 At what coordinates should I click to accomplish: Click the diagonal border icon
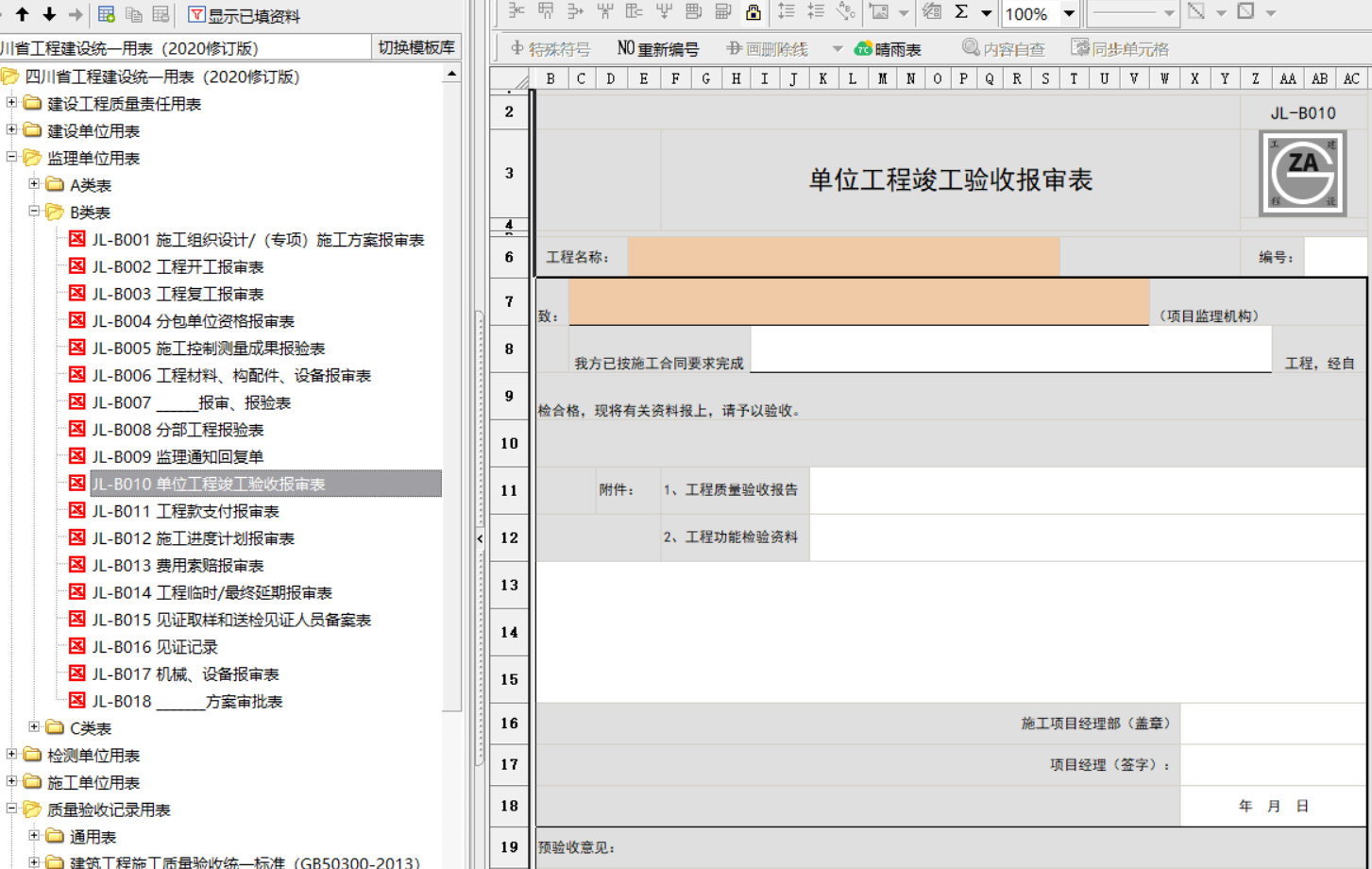(x=1196, y=12)
